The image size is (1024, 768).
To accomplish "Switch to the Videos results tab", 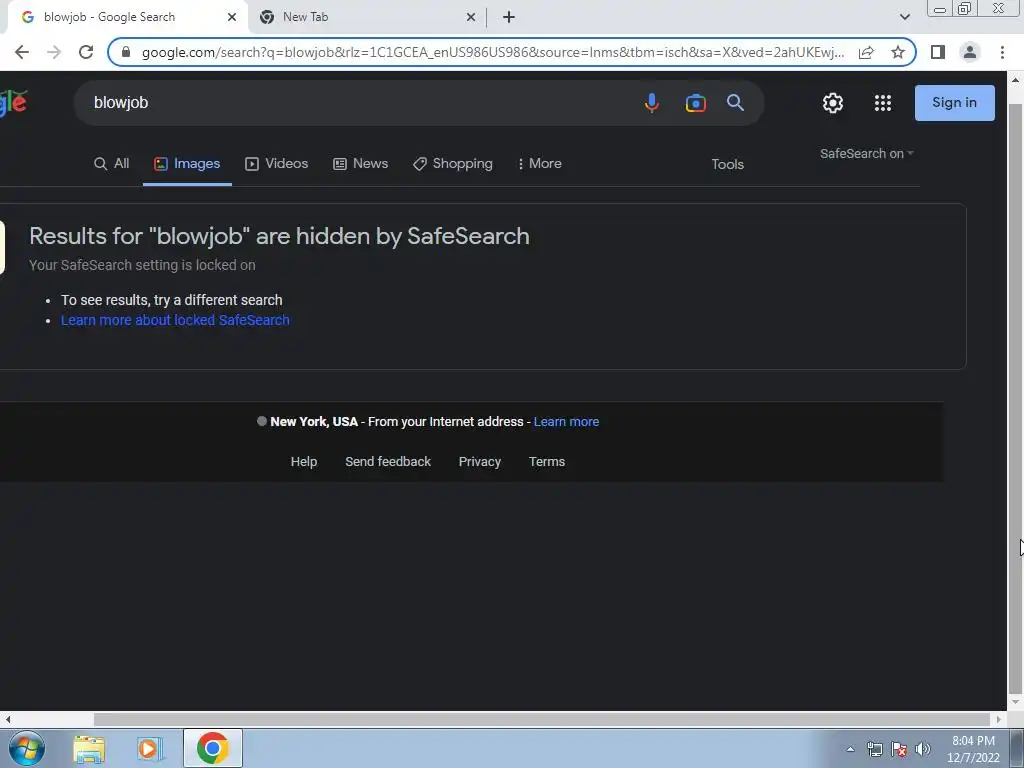I will click(x=276, y=163).
